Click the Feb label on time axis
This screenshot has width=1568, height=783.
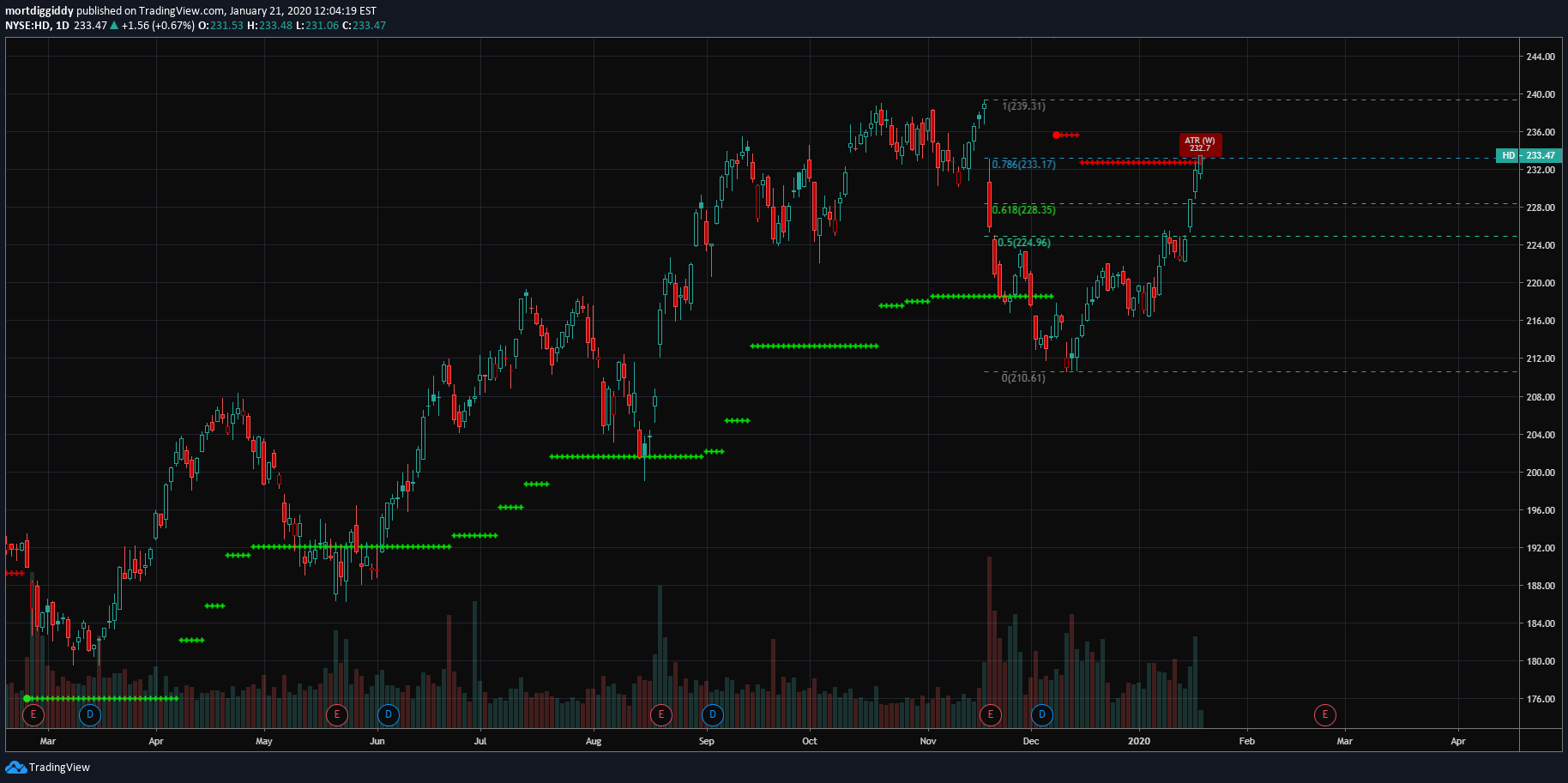[x=1247, y=741]
